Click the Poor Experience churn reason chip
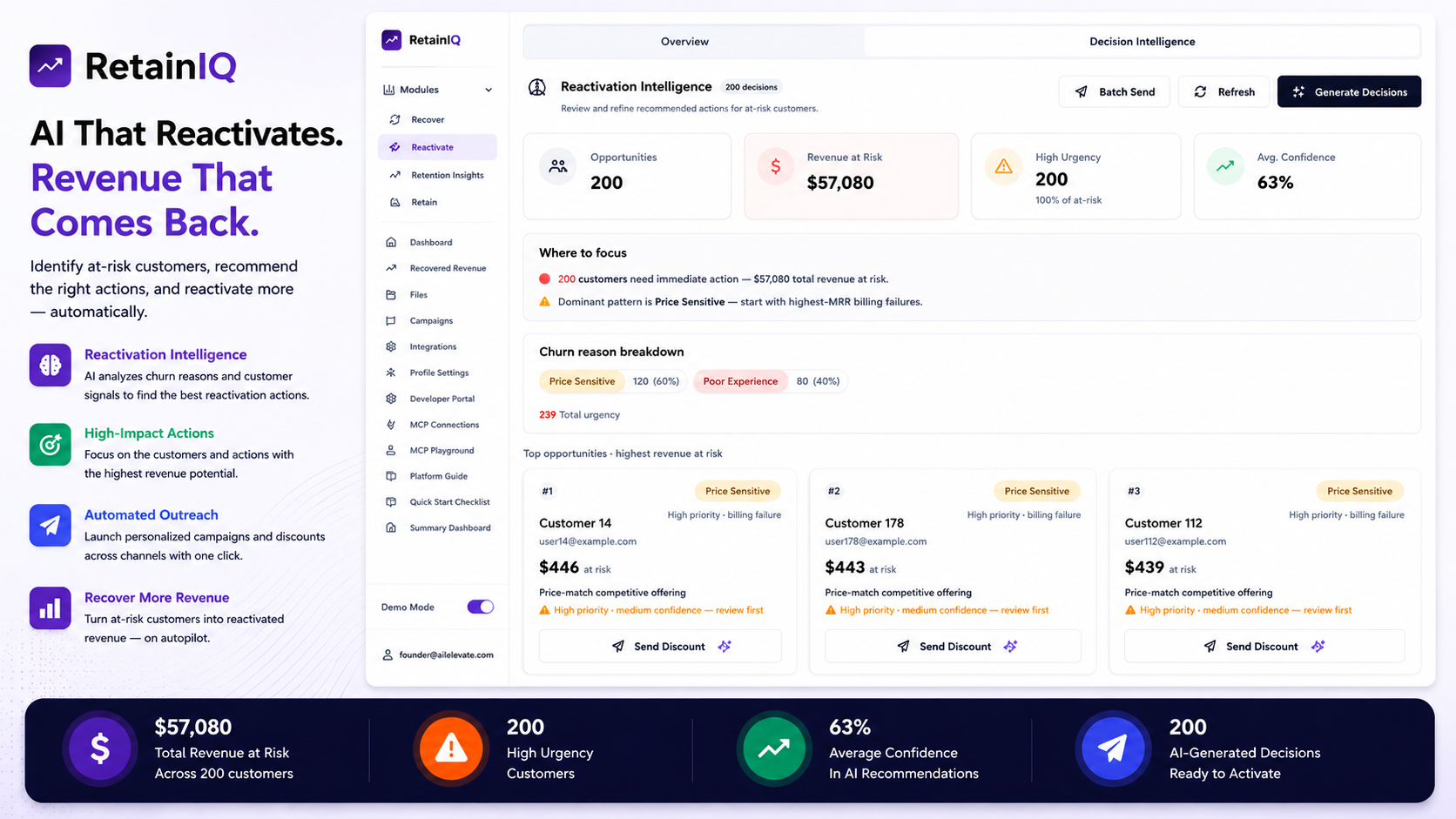Image resolution: width=1456 pixels, height=819 pixels. [x=740, y=381]
